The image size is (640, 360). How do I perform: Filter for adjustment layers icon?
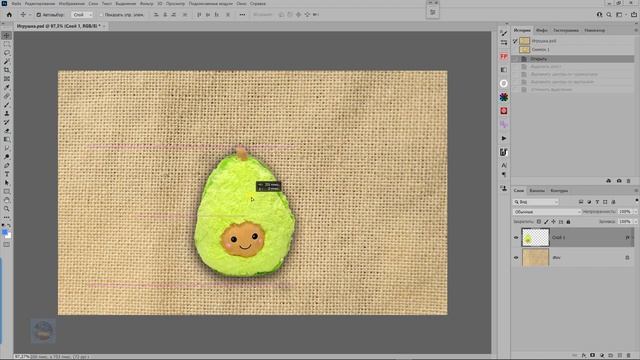(589, 202)
